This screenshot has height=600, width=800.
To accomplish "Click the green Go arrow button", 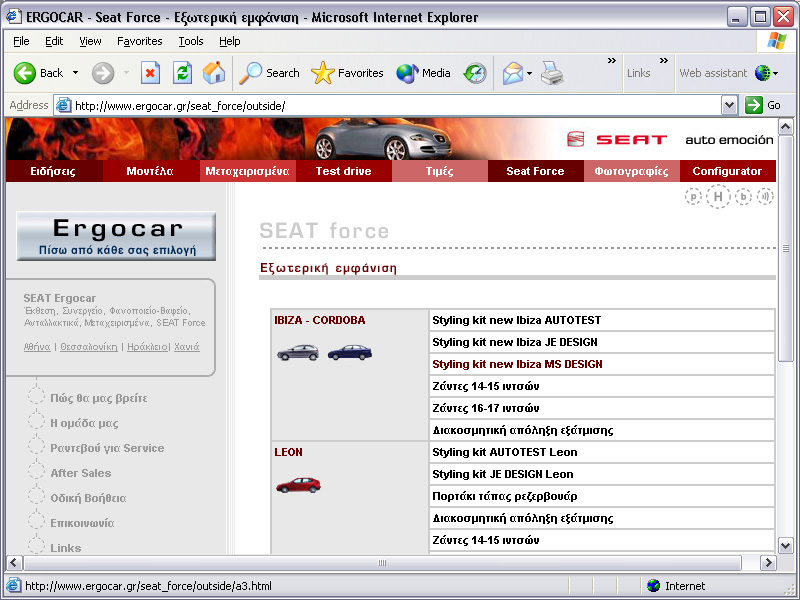I will click(754, 105).
